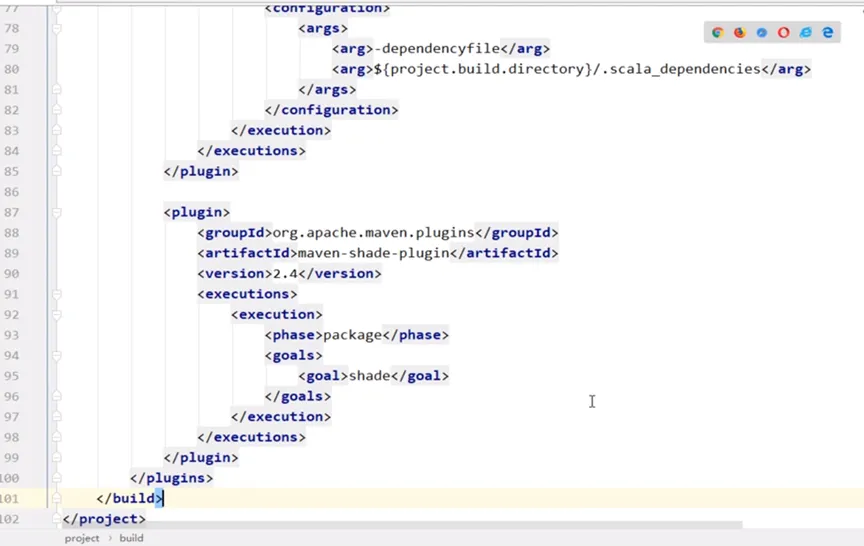Click the opening <plugin> tag on line 87
Image resolution: width=864 pixels, height=546 pixels.
[197, 212]
